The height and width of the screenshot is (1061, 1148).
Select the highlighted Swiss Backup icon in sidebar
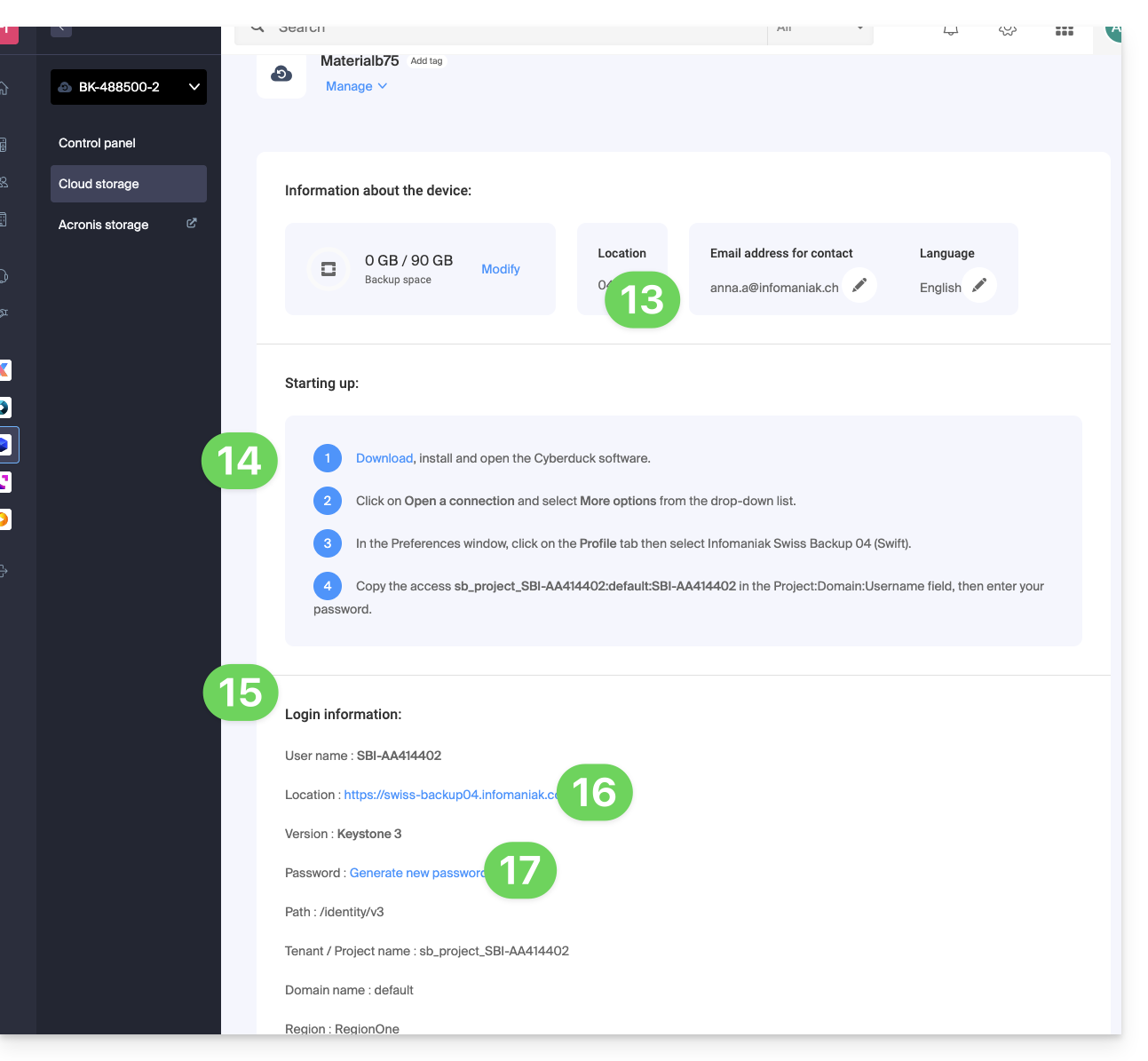(x=4, y=445)
